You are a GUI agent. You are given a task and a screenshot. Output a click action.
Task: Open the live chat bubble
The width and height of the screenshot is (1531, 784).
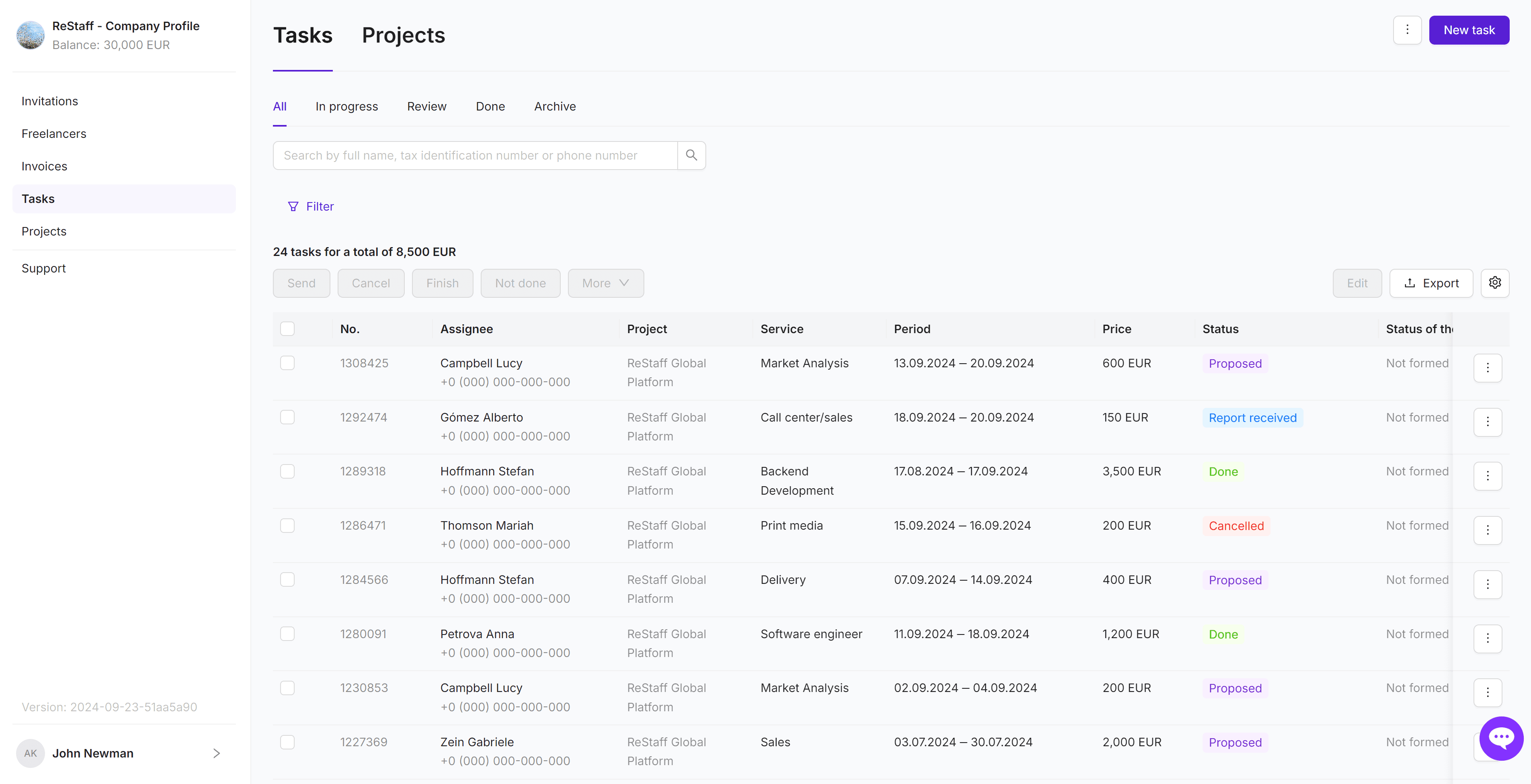pos(1501,738)
